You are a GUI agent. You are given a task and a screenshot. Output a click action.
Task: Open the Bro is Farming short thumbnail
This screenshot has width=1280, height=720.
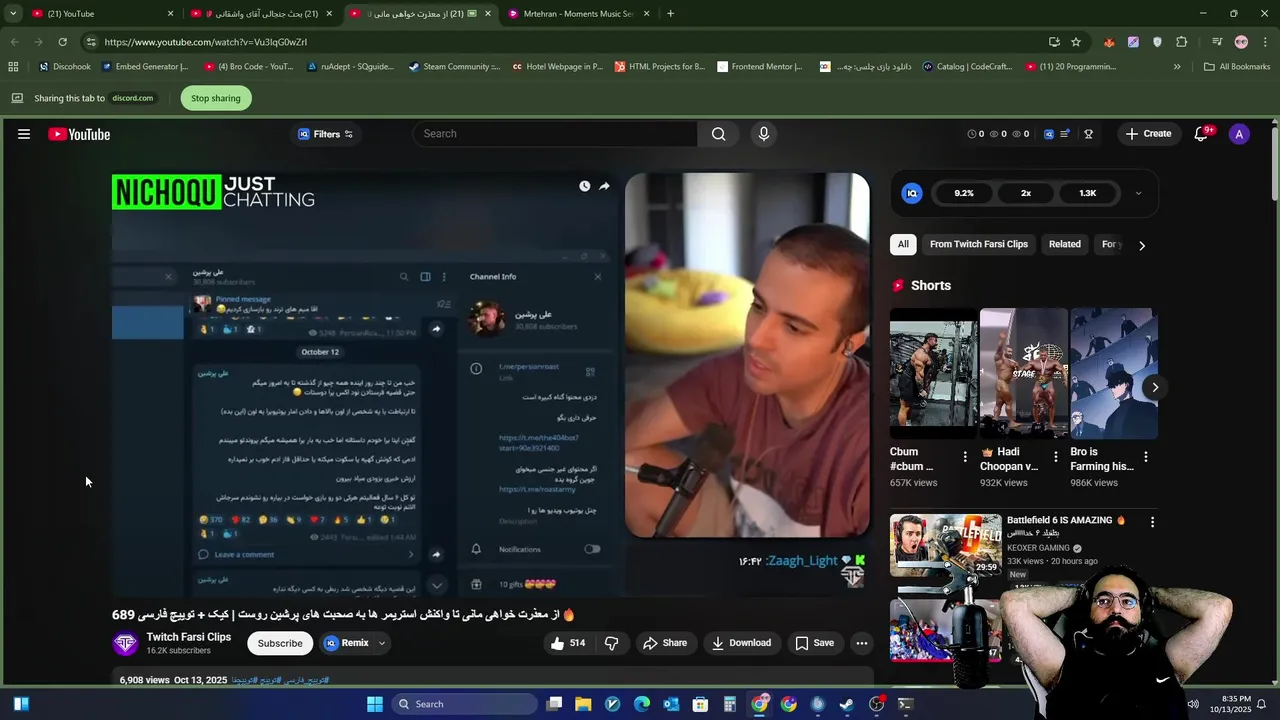[1114, 373]
